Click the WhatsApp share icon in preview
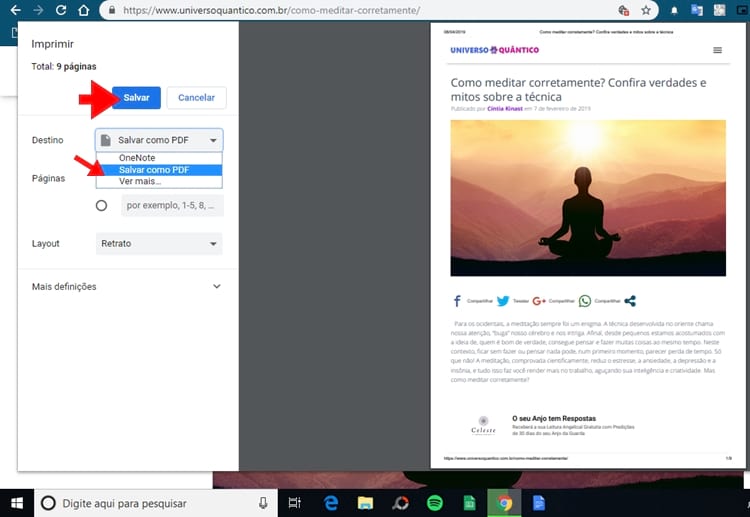The height and width of the screenshot is (517, 750). tap(585, 300)
